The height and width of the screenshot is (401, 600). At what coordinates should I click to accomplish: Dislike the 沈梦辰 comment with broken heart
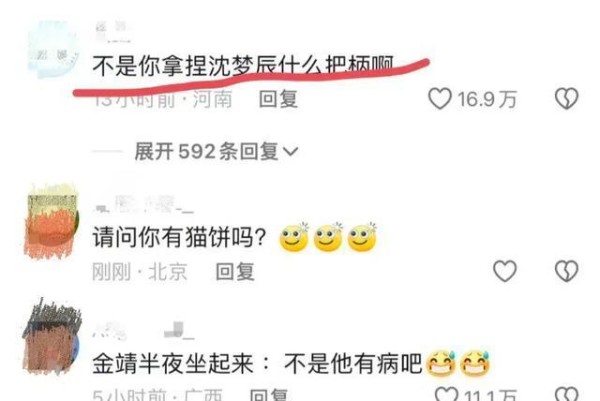coord(567,99)
